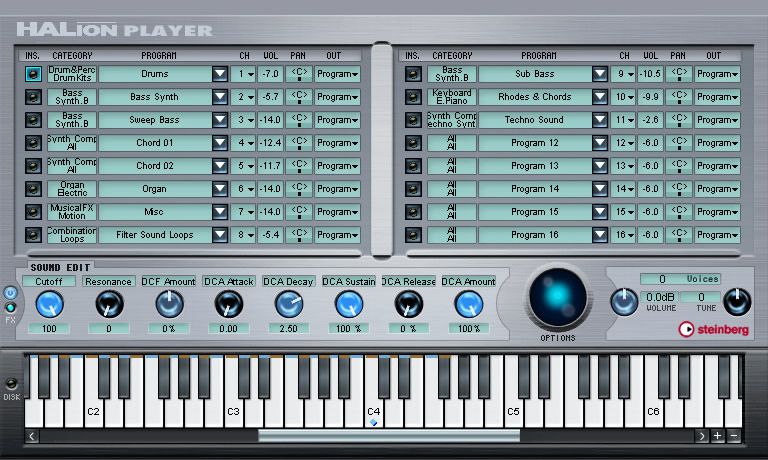This screenshot has height=460, width=768.
Task: Open Drum&Perc DrumKits category field
Action: click(x=72, y=74)
